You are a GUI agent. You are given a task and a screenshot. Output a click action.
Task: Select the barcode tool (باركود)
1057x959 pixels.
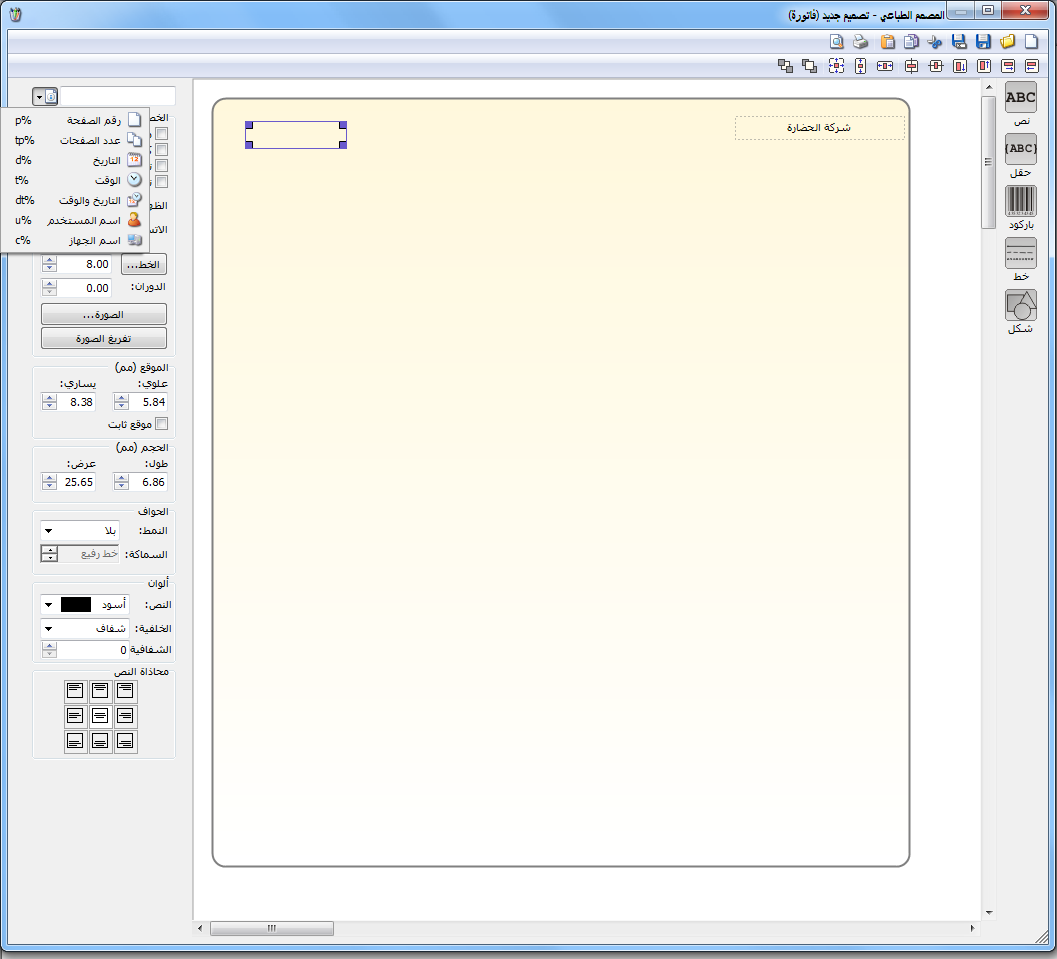point(1021,201)
